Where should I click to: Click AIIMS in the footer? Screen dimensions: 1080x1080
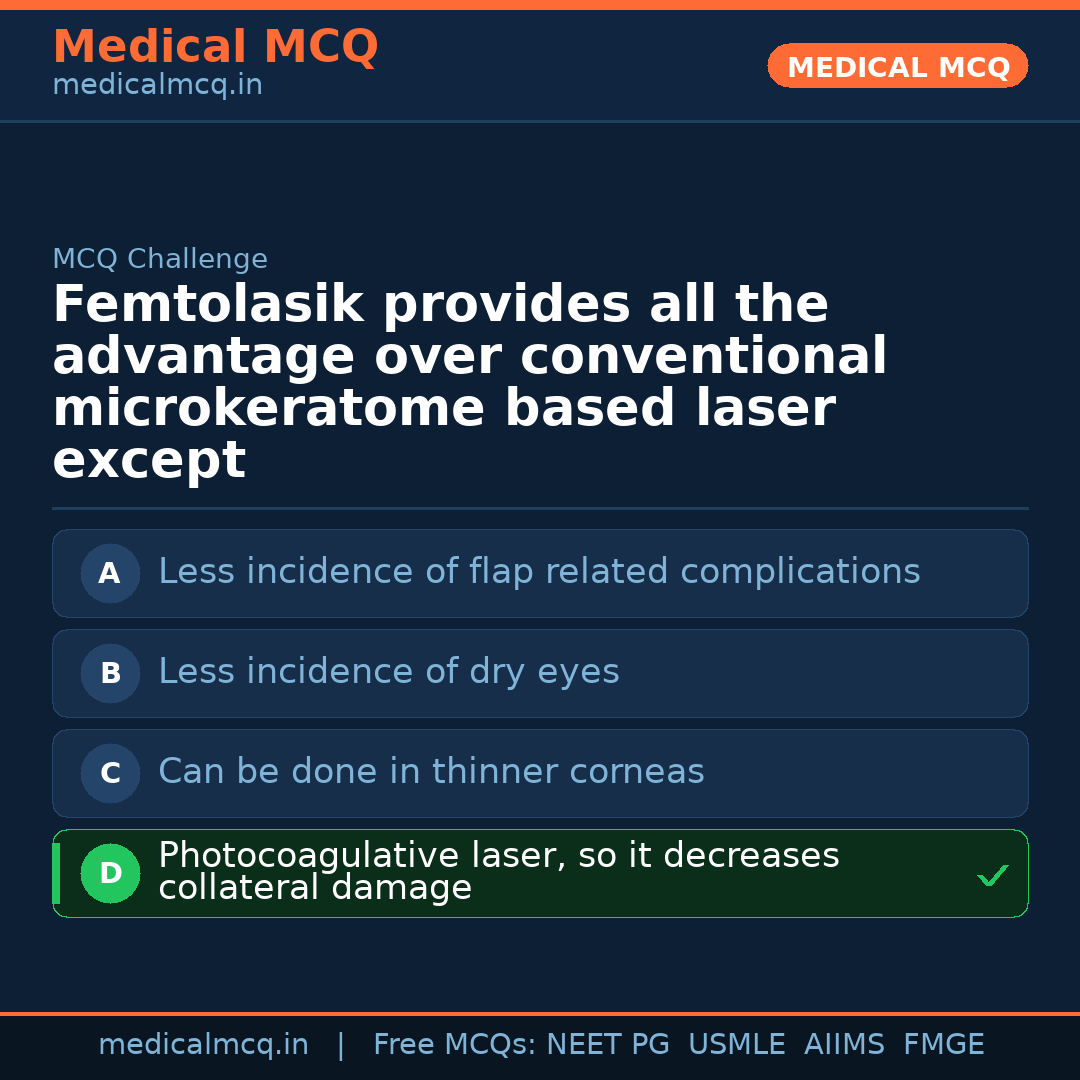click(x=844, y=1045)
